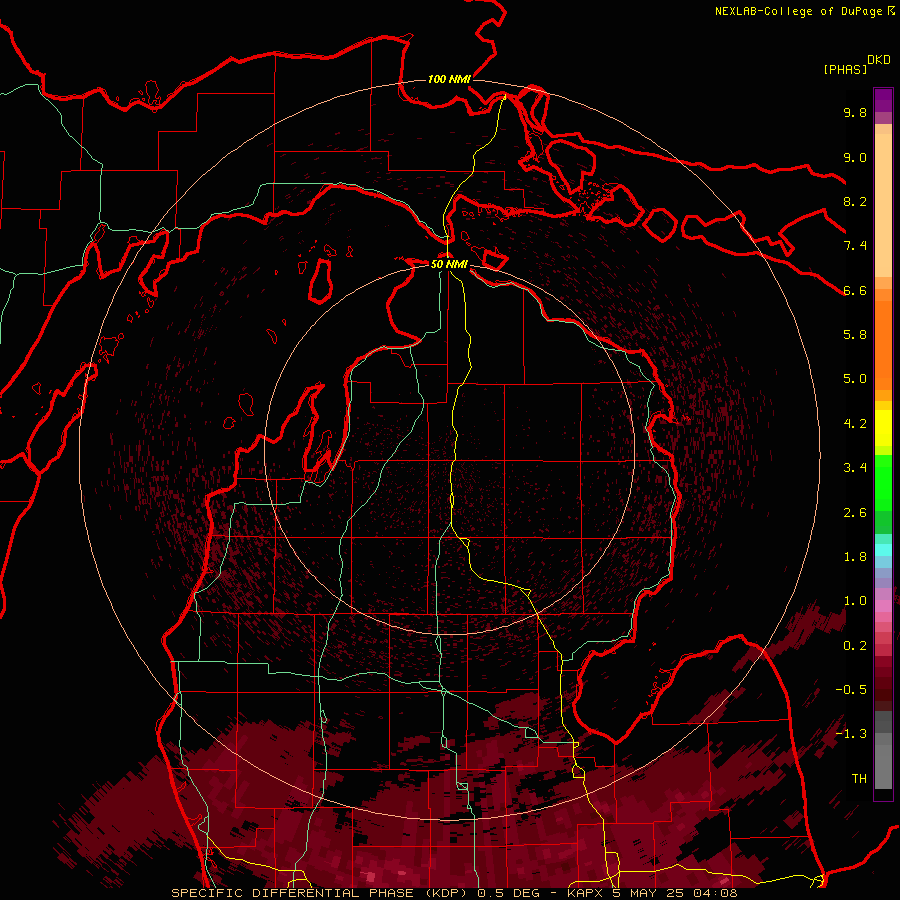Click the NEXLAB-College of DuPage credit text
The width and height of the screenshot is (900, 900).
point(799,11)
